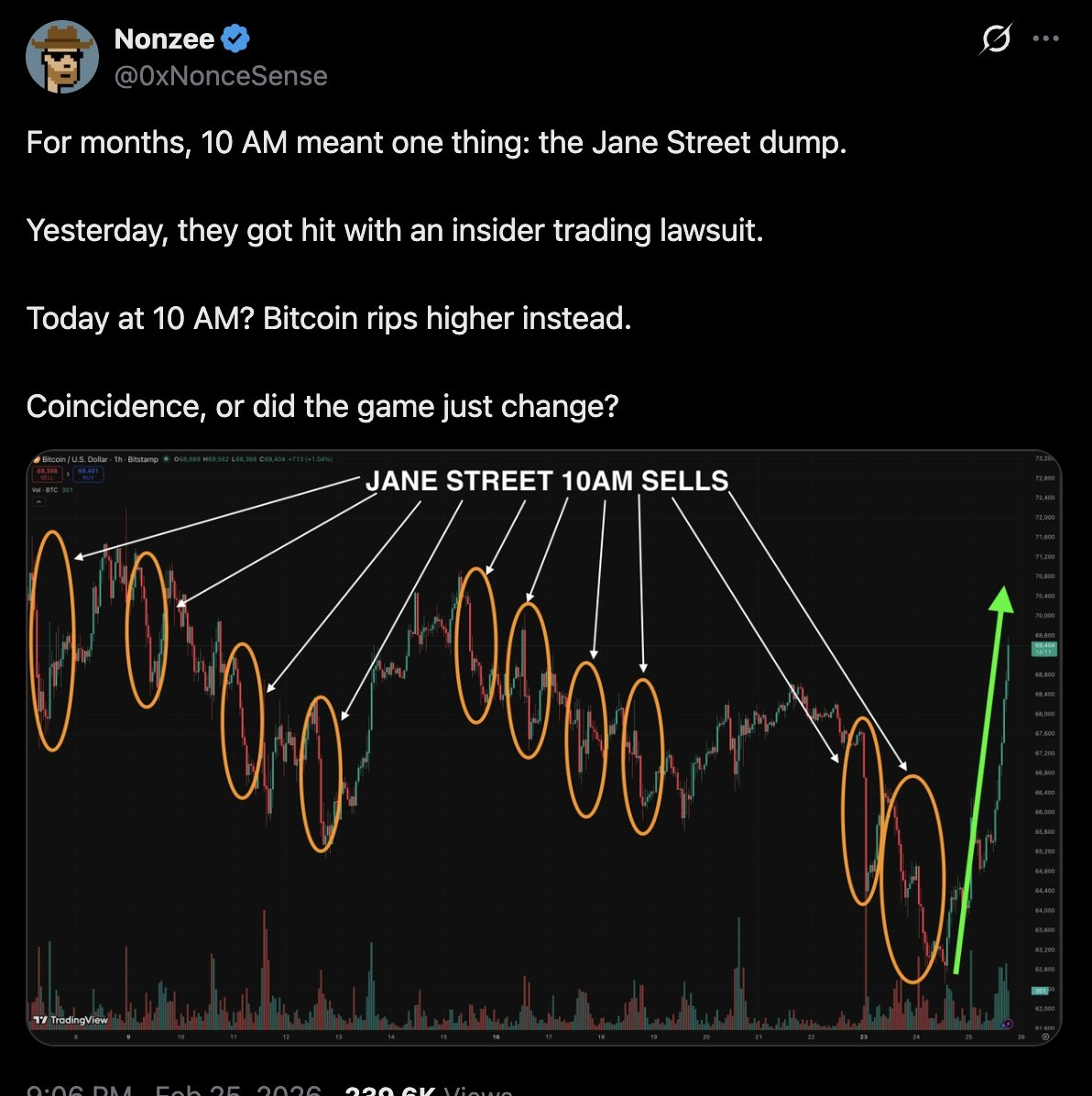The image size is (1092, 1096).
Task: Open the Grok explain-post icon
Action: tap(996, 38)
